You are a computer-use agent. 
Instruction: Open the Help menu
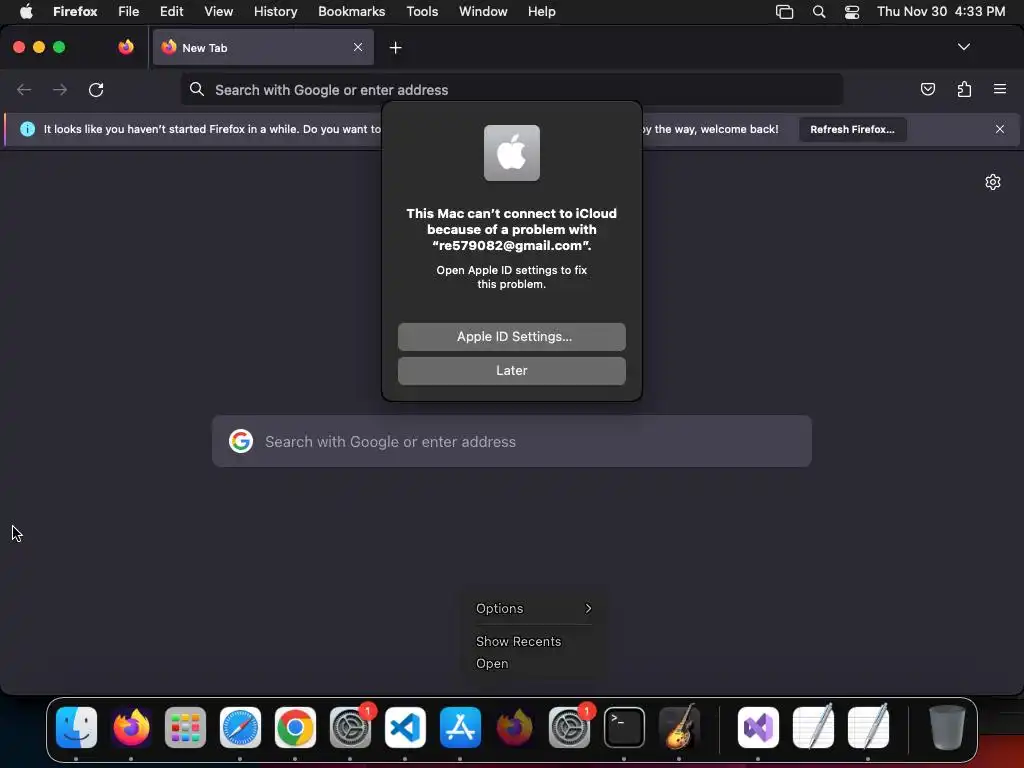(541, 12)
